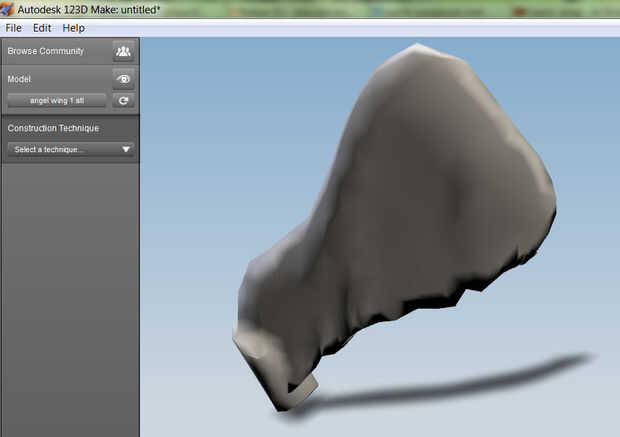The height and width of the screenshot is (437, 620).
Task: Click the Autodesk 123D Make app icon
Action: tap(7, 9)
